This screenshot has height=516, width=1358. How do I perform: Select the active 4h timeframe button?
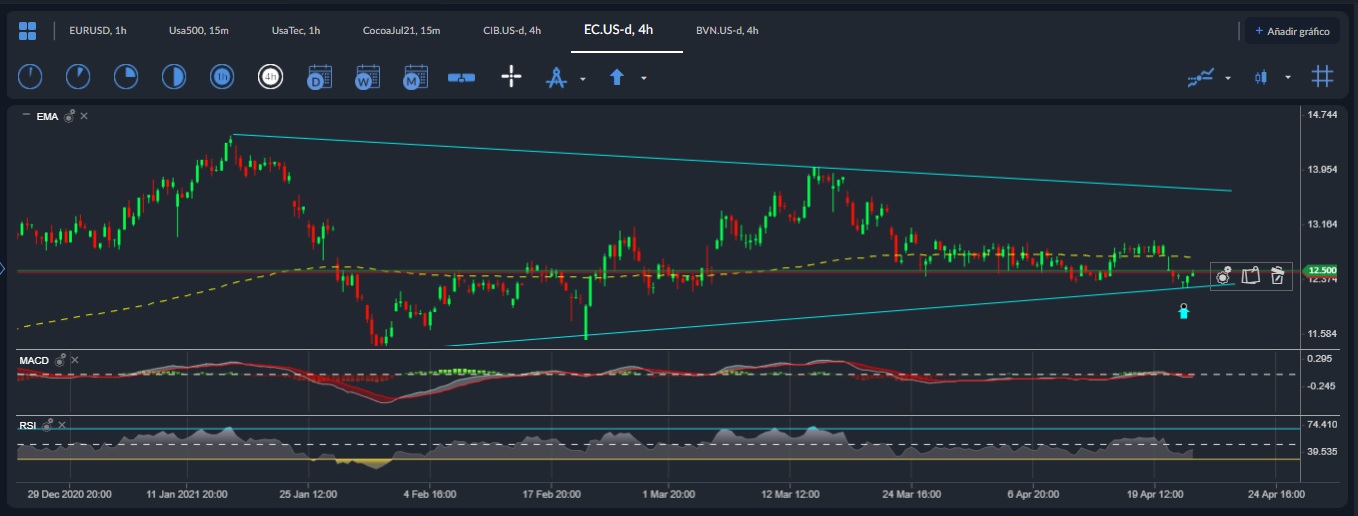click(270, 76)
